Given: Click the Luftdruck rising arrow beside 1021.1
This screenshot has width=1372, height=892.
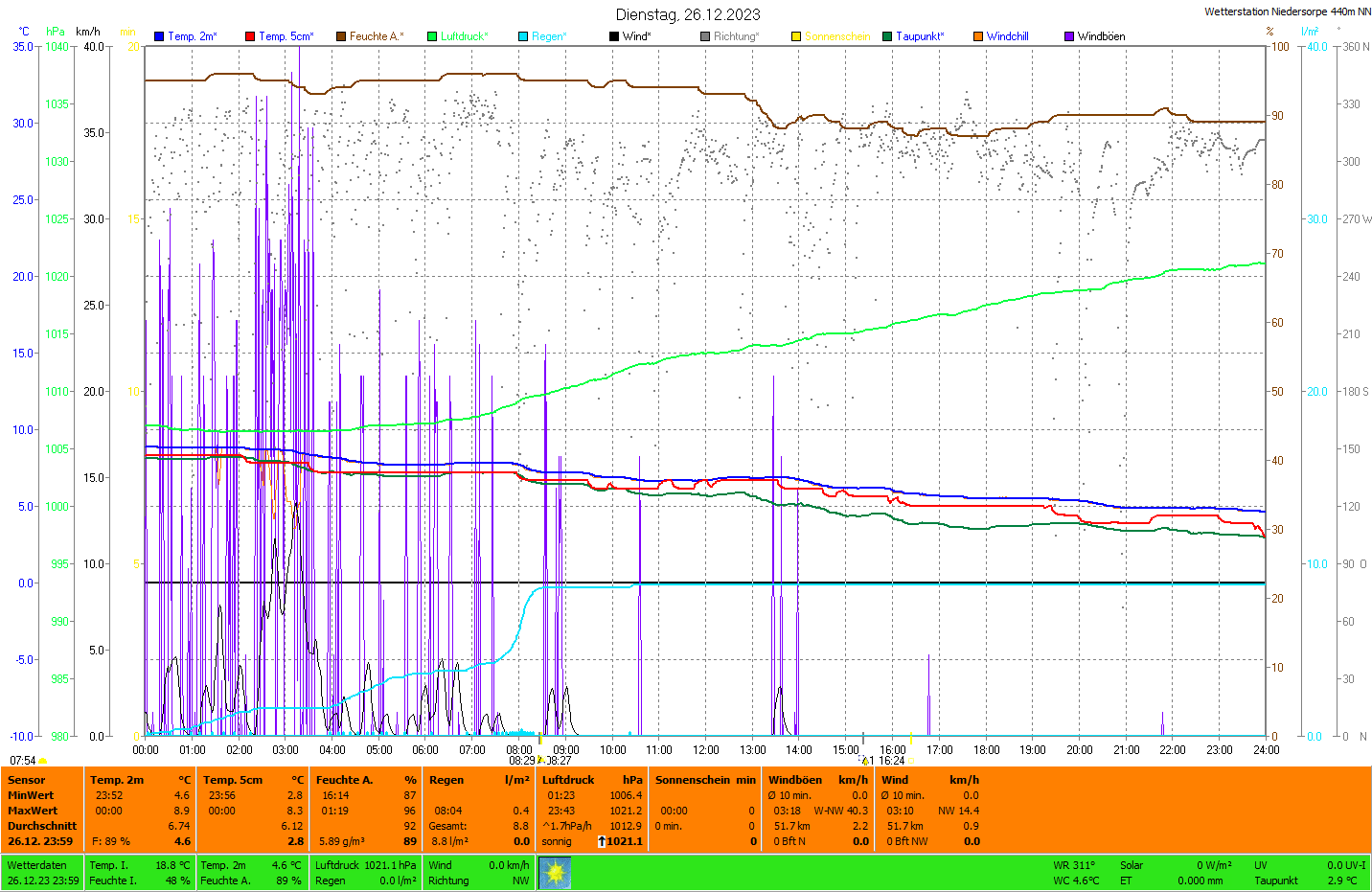Looking at the screenshot, I should (601, 841).
